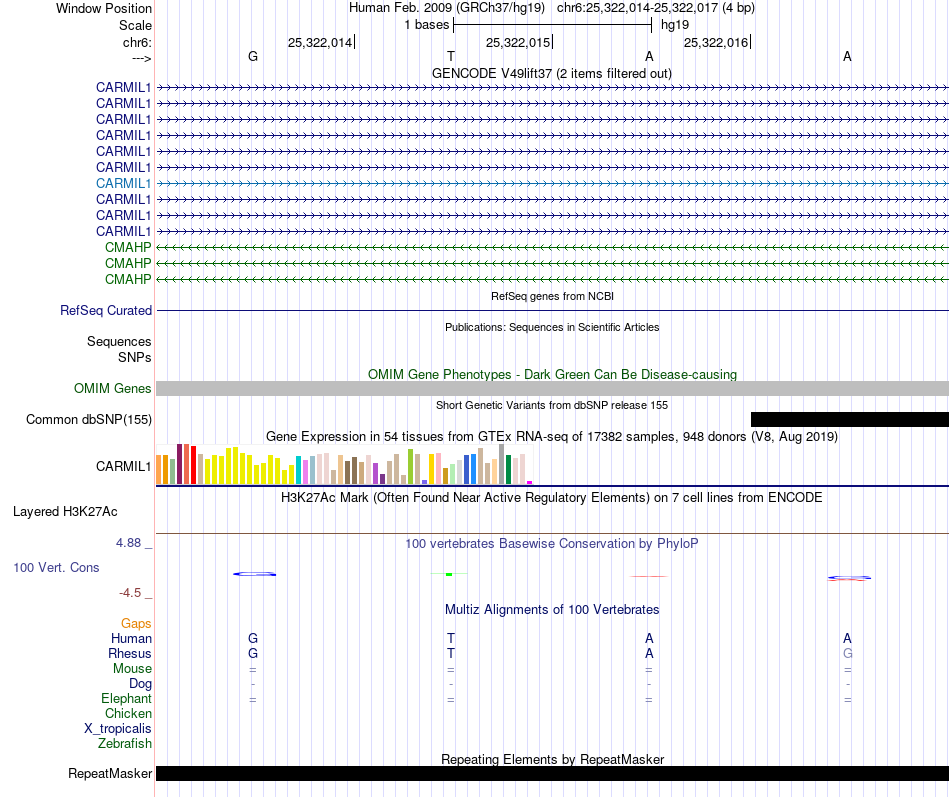
Task: Open the GTEx Gene Expression track title
Action: pyautogui.click(x=552, y=436)
